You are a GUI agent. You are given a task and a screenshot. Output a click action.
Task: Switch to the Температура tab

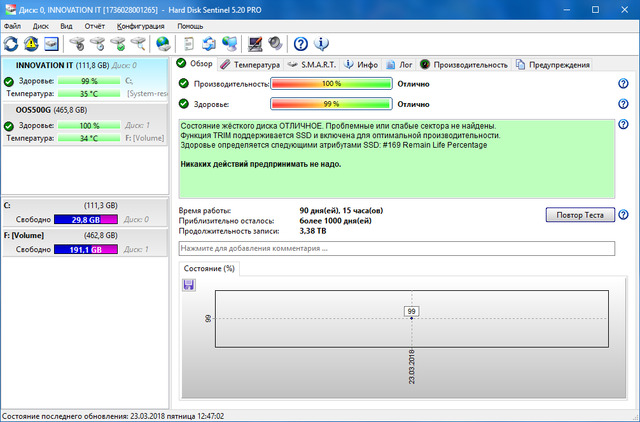(250, 65)
